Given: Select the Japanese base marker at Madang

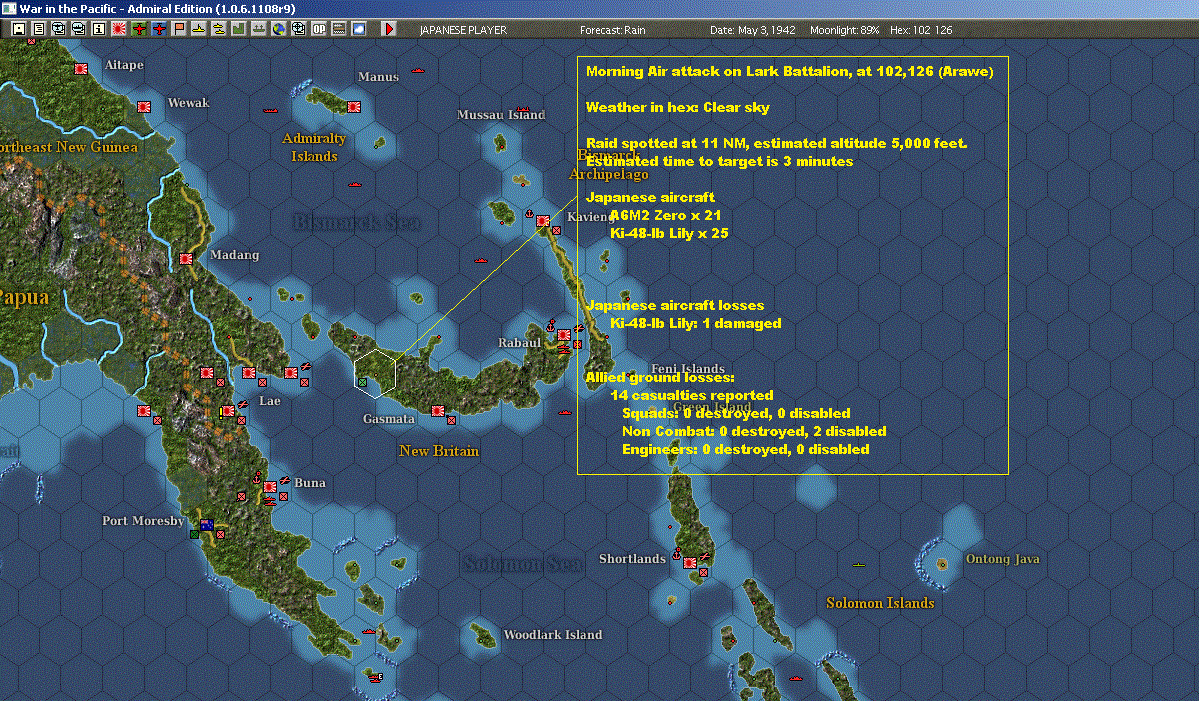Looking at the screenshot, I should [x=186, y=259].
